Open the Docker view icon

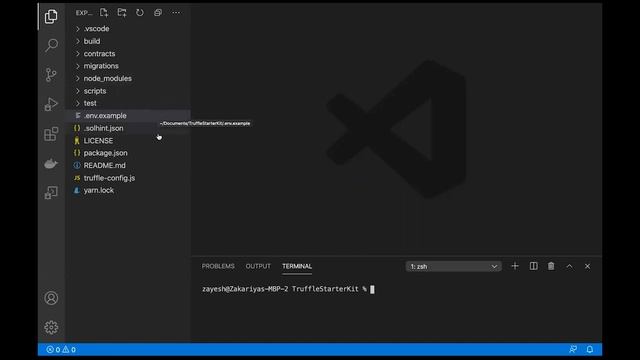tap(51, 164)
